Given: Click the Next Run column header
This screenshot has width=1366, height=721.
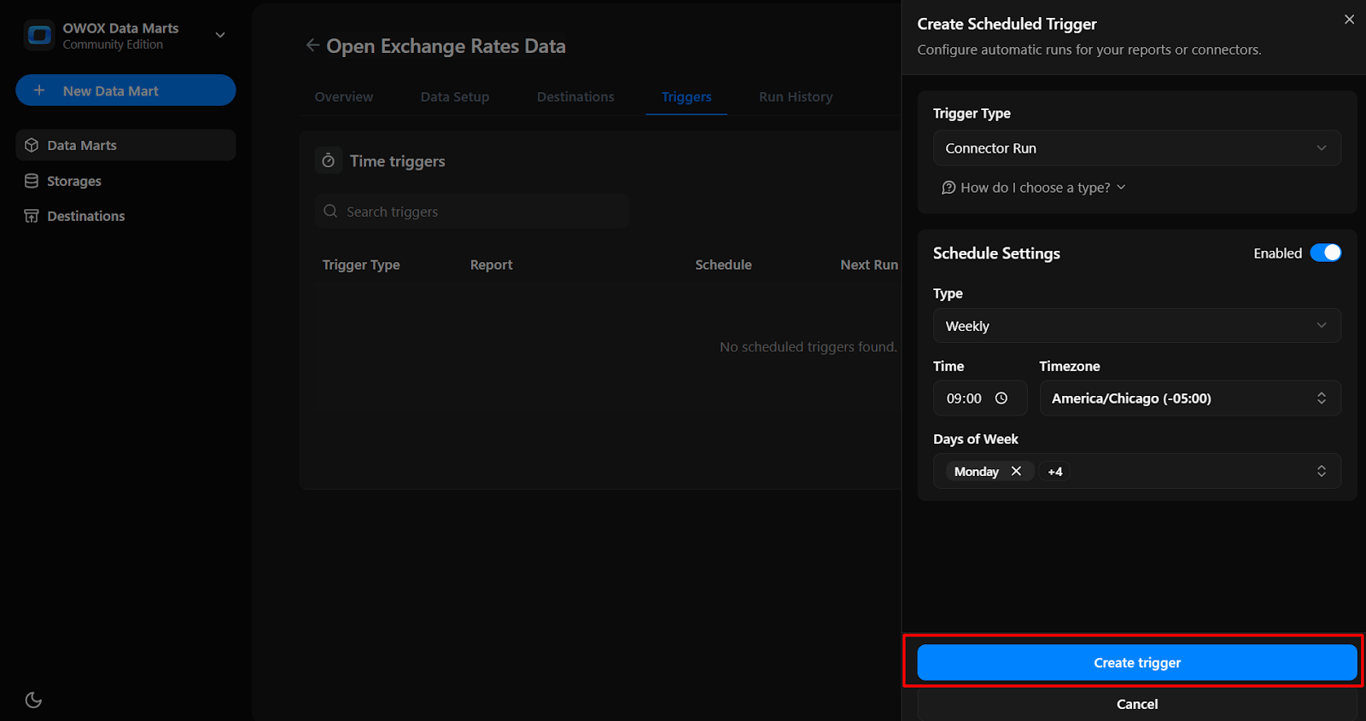Looking at the screenshot, I should click(869, 265).
